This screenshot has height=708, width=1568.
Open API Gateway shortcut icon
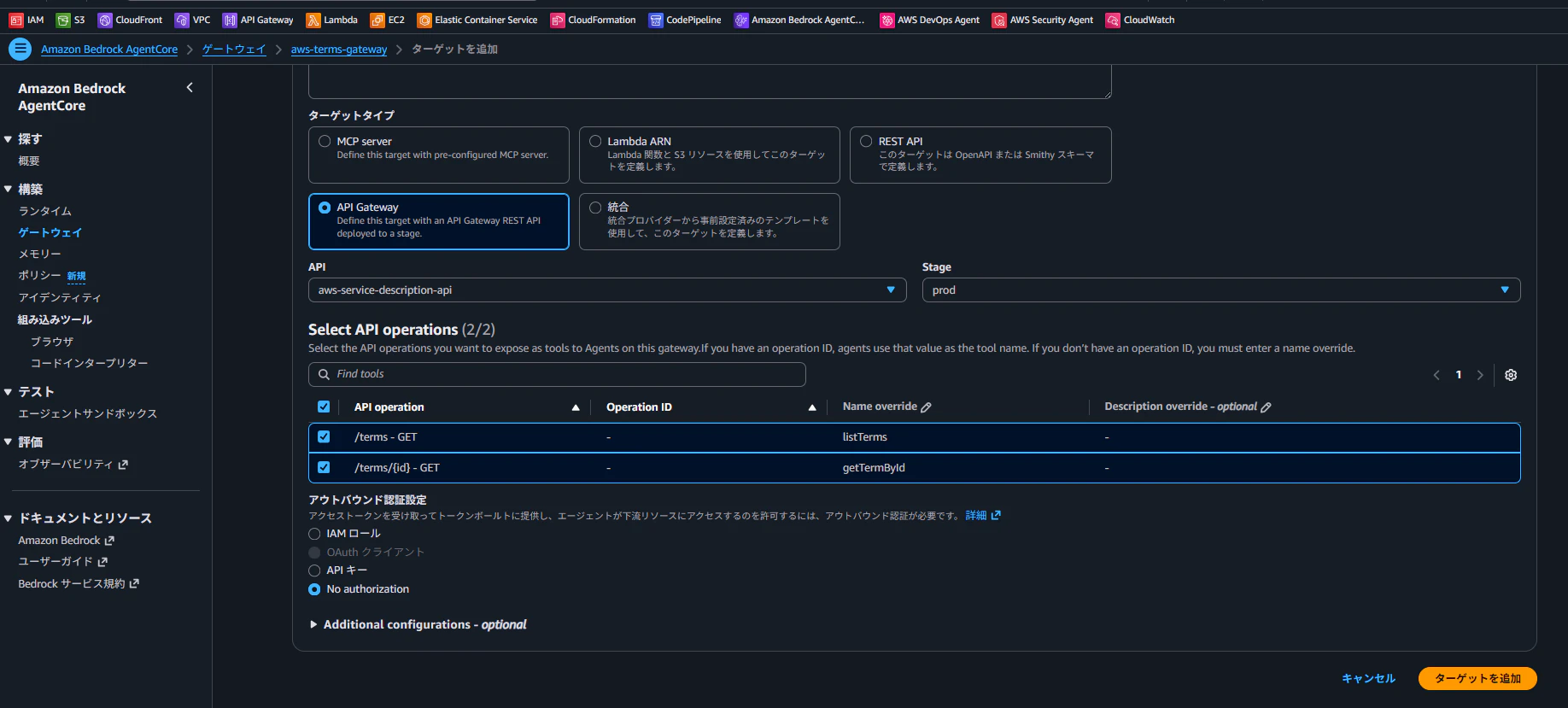[x=230, y=20]
